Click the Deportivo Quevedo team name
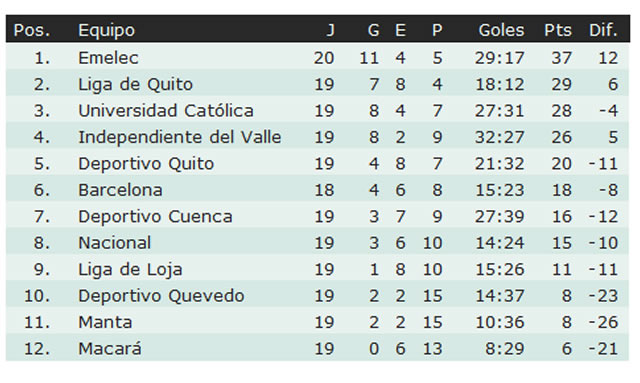The image size is (640, 383). (x=161, y=296)
